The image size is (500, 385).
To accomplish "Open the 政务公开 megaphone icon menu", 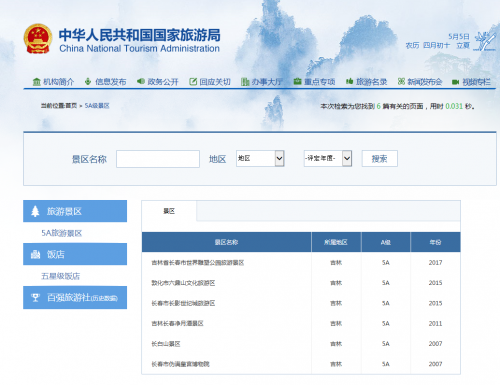I will pyautogui.click(x=141, y=81).
